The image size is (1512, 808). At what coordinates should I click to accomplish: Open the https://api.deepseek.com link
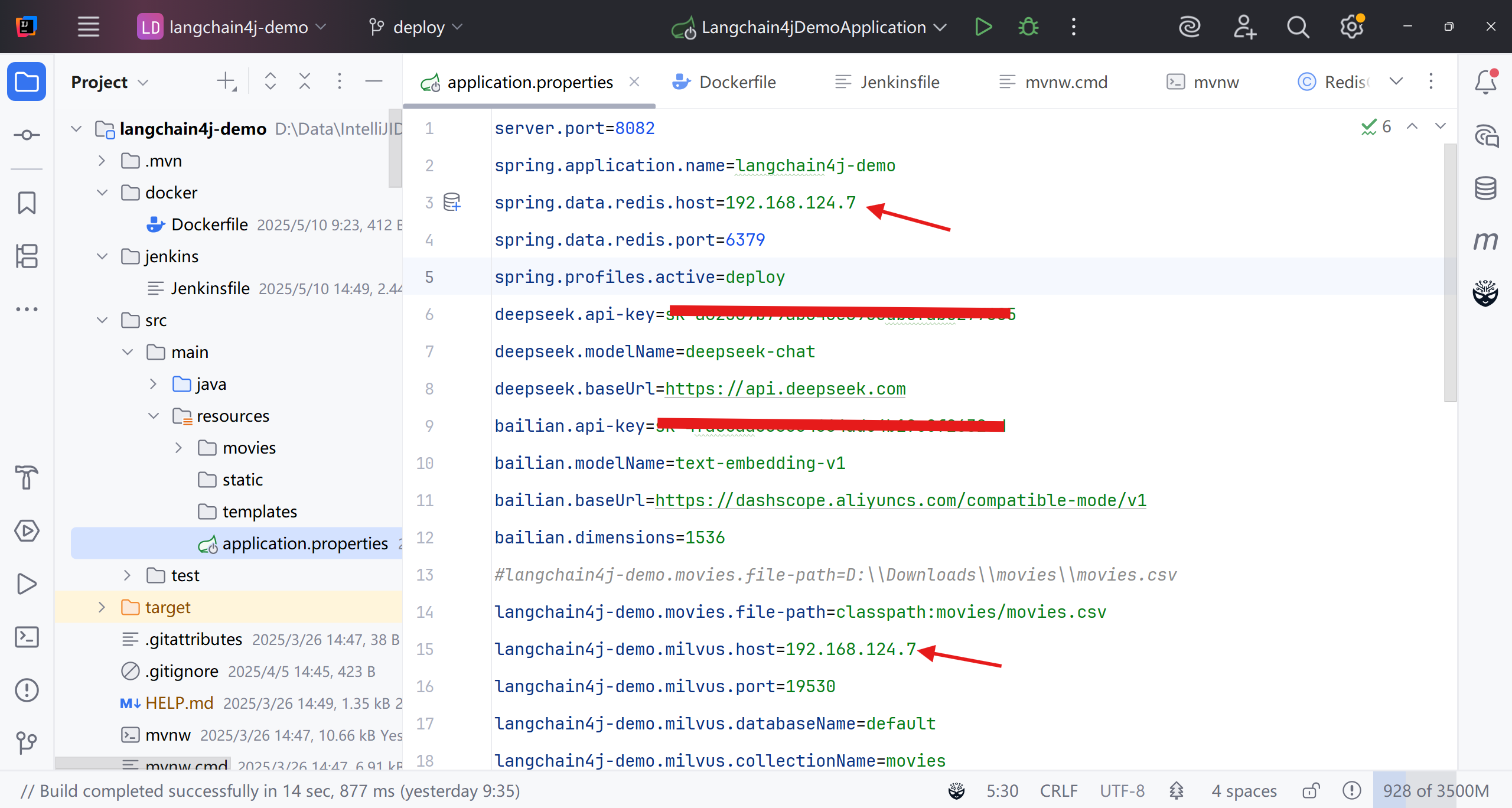pyautogui.click(x=786, y=389)
